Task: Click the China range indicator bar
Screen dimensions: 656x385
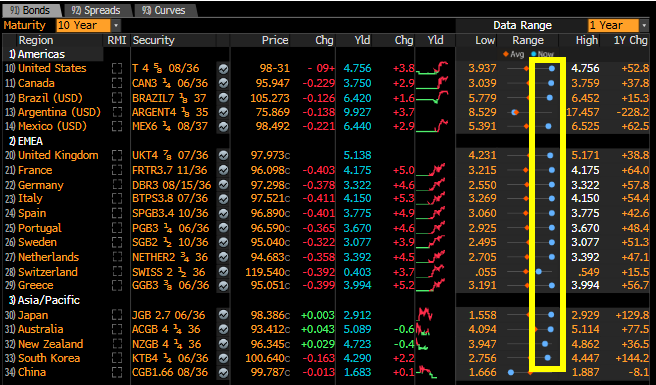Action: pos(529,372)
